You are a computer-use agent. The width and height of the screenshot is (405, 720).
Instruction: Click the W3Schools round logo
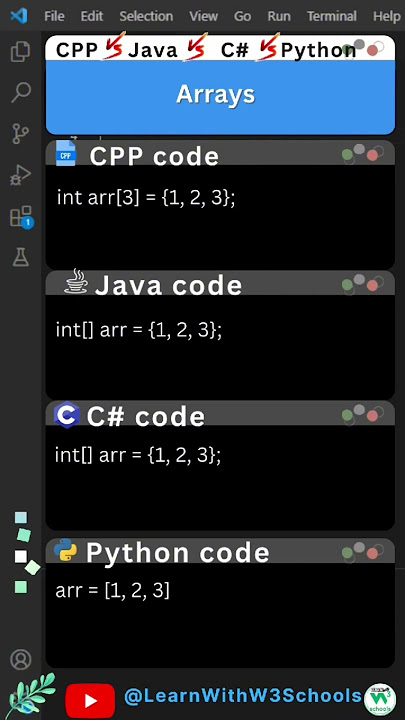tap(380, 700)
